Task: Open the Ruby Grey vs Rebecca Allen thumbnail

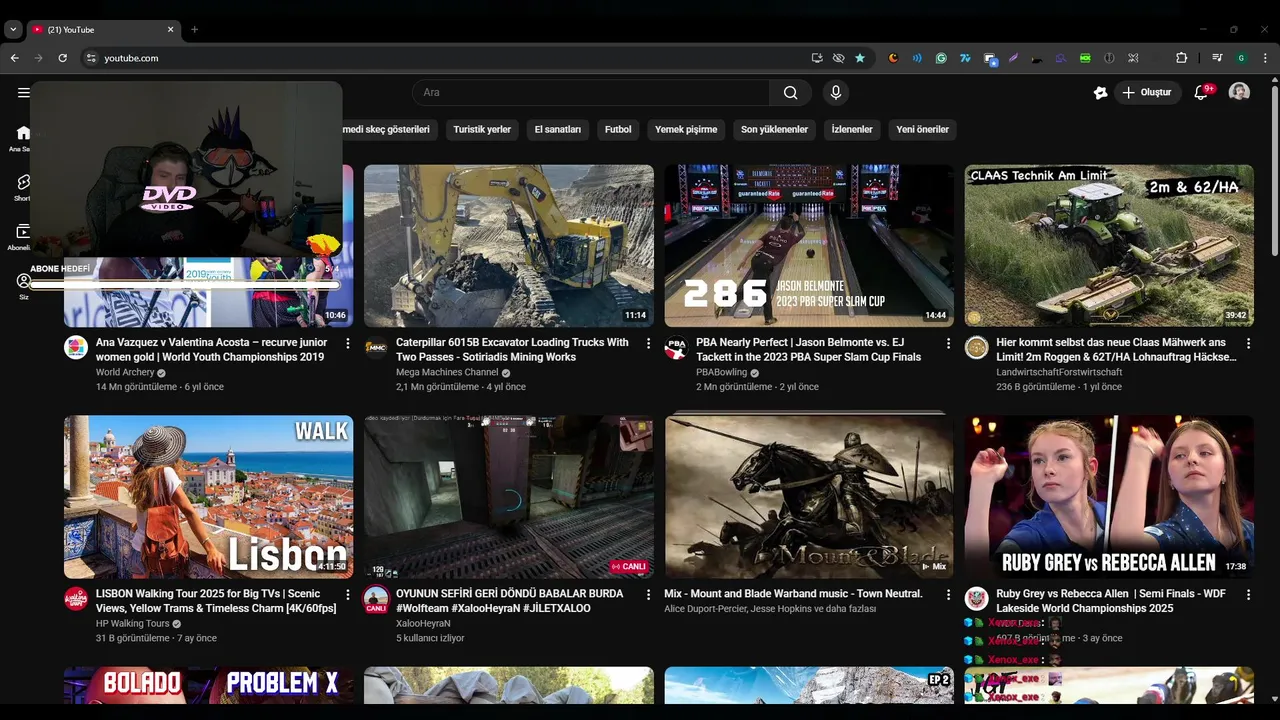Action: (x=1109, y=497)
